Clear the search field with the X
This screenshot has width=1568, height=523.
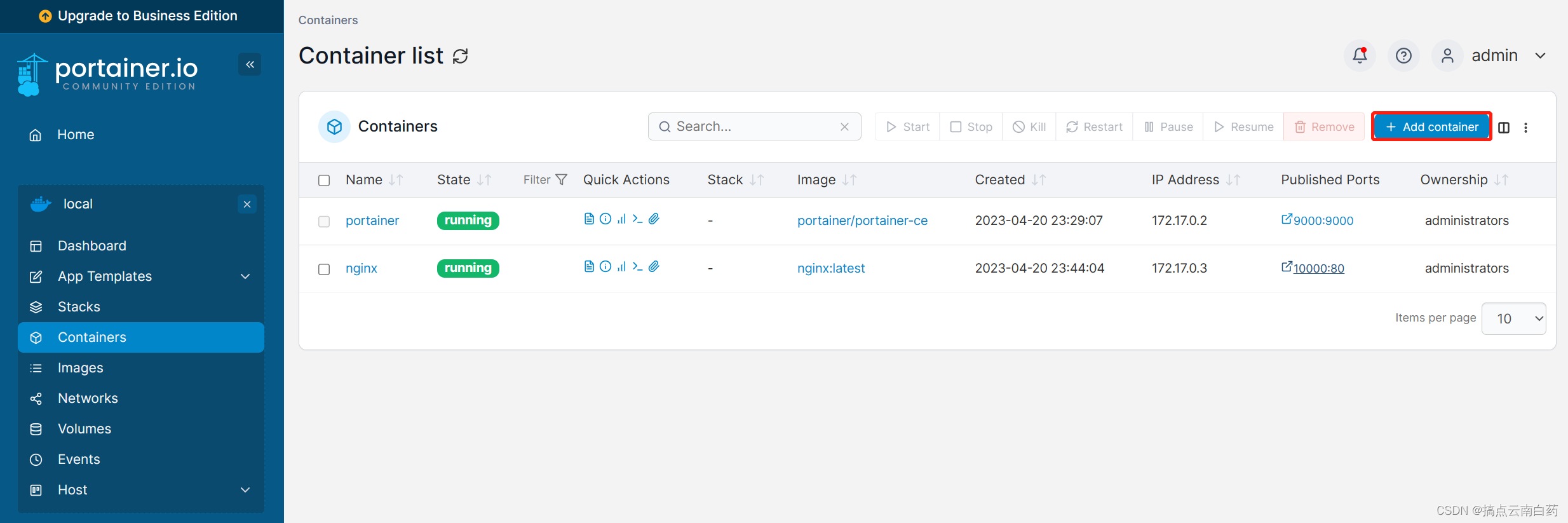tap(844, 126)
